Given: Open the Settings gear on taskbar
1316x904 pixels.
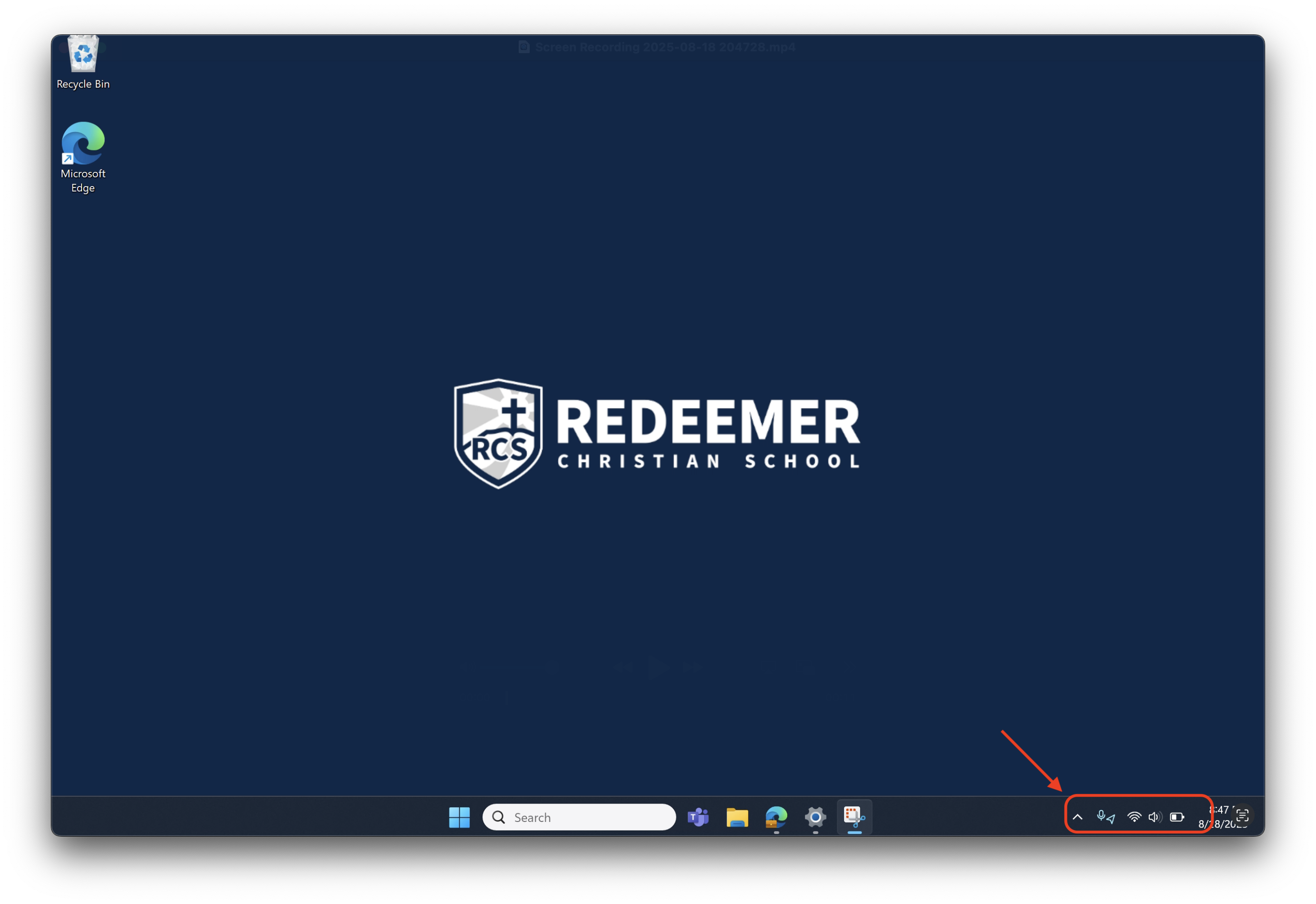Looking at the screenshot, I should click(815, 817).
